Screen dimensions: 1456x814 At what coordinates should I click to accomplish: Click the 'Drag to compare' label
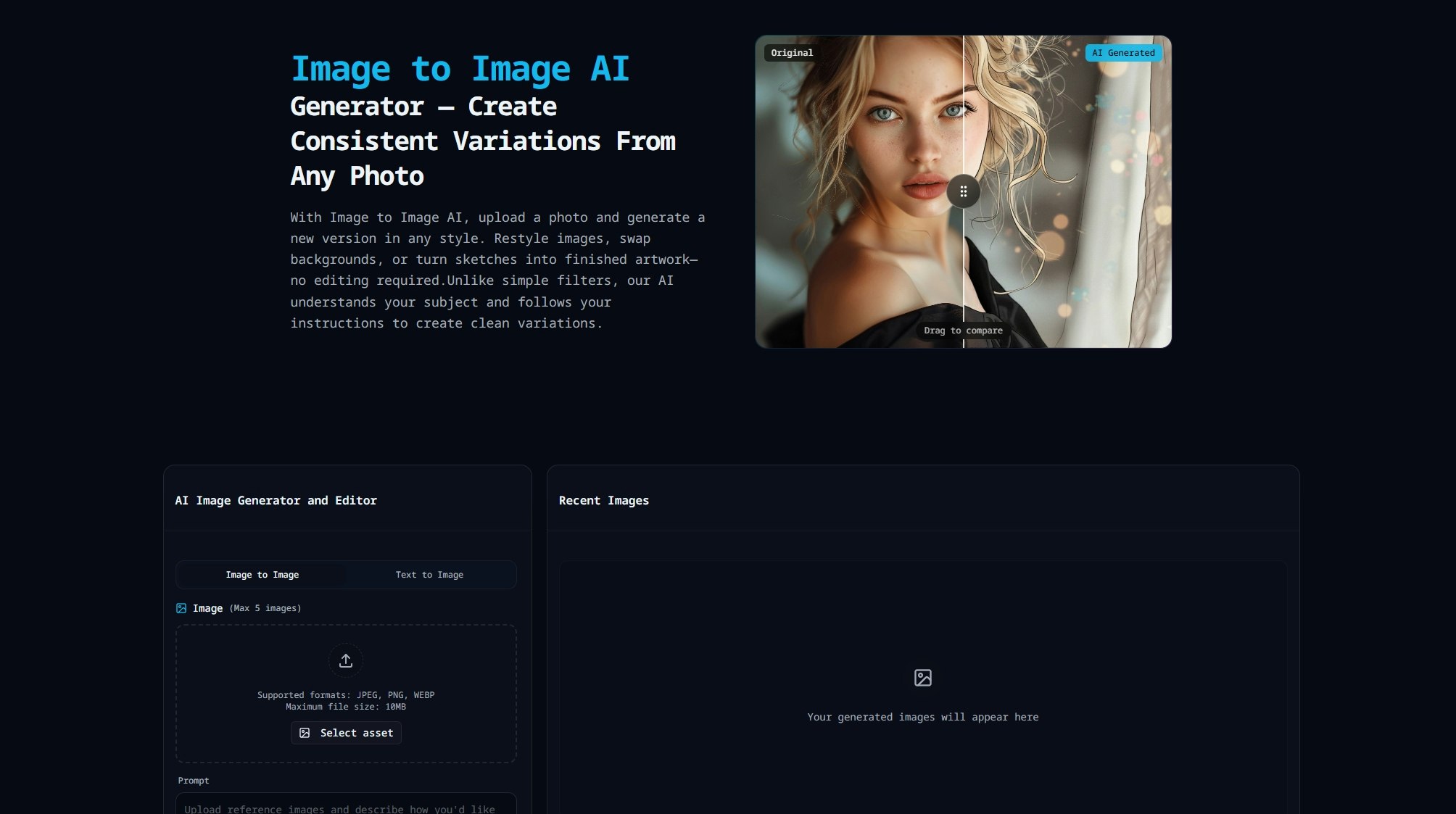[964, 330]
